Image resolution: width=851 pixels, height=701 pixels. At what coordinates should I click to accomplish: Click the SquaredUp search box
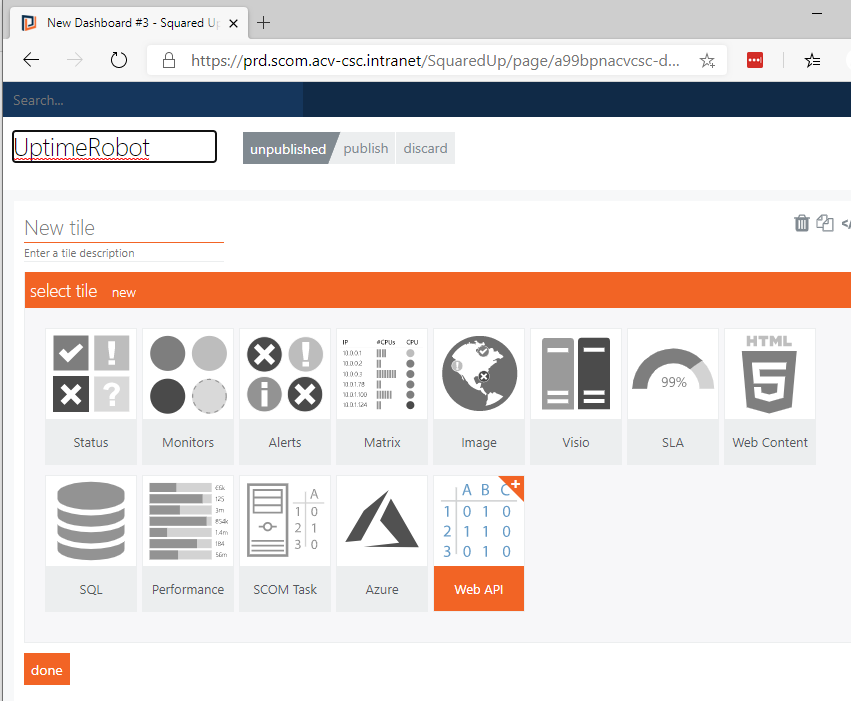[153, 100]
